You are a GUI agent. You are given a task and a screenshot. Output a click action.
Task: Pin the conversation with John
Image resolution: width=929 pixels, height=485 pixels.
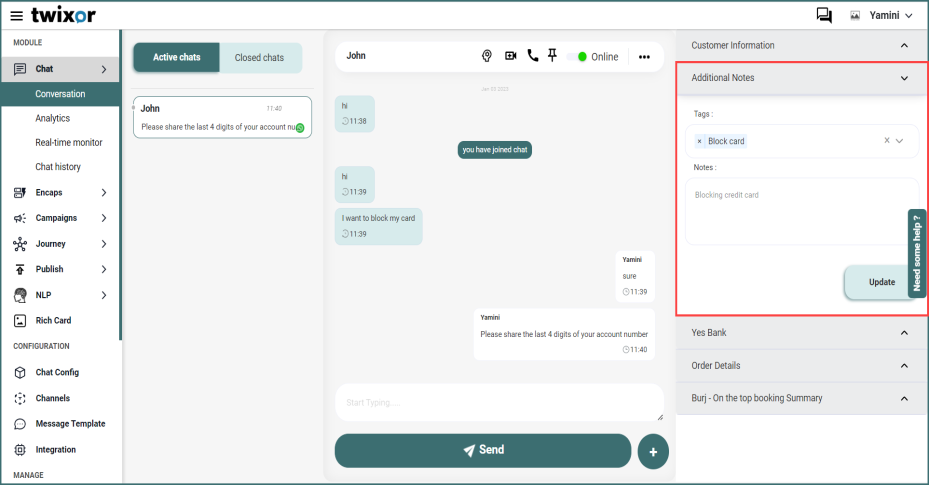(x=552, y=56)
